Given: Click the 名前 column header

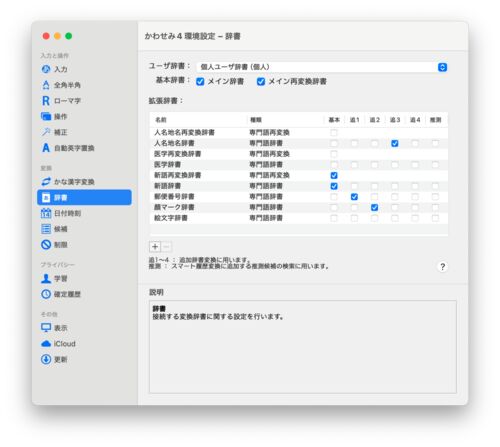Looking at the screenshot, I should [198, 120].
